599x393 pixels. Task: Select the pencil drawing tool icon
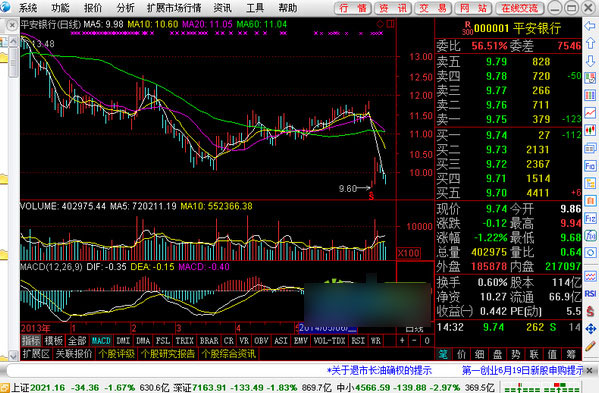click(590, 346)
